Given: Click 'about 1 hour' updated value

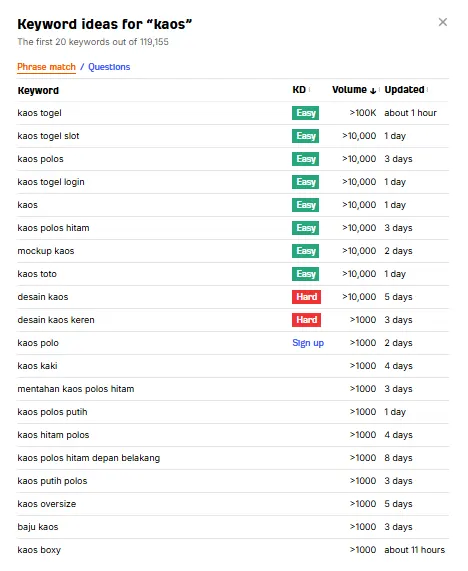Looking at the screenshot, I should (410, 113).
